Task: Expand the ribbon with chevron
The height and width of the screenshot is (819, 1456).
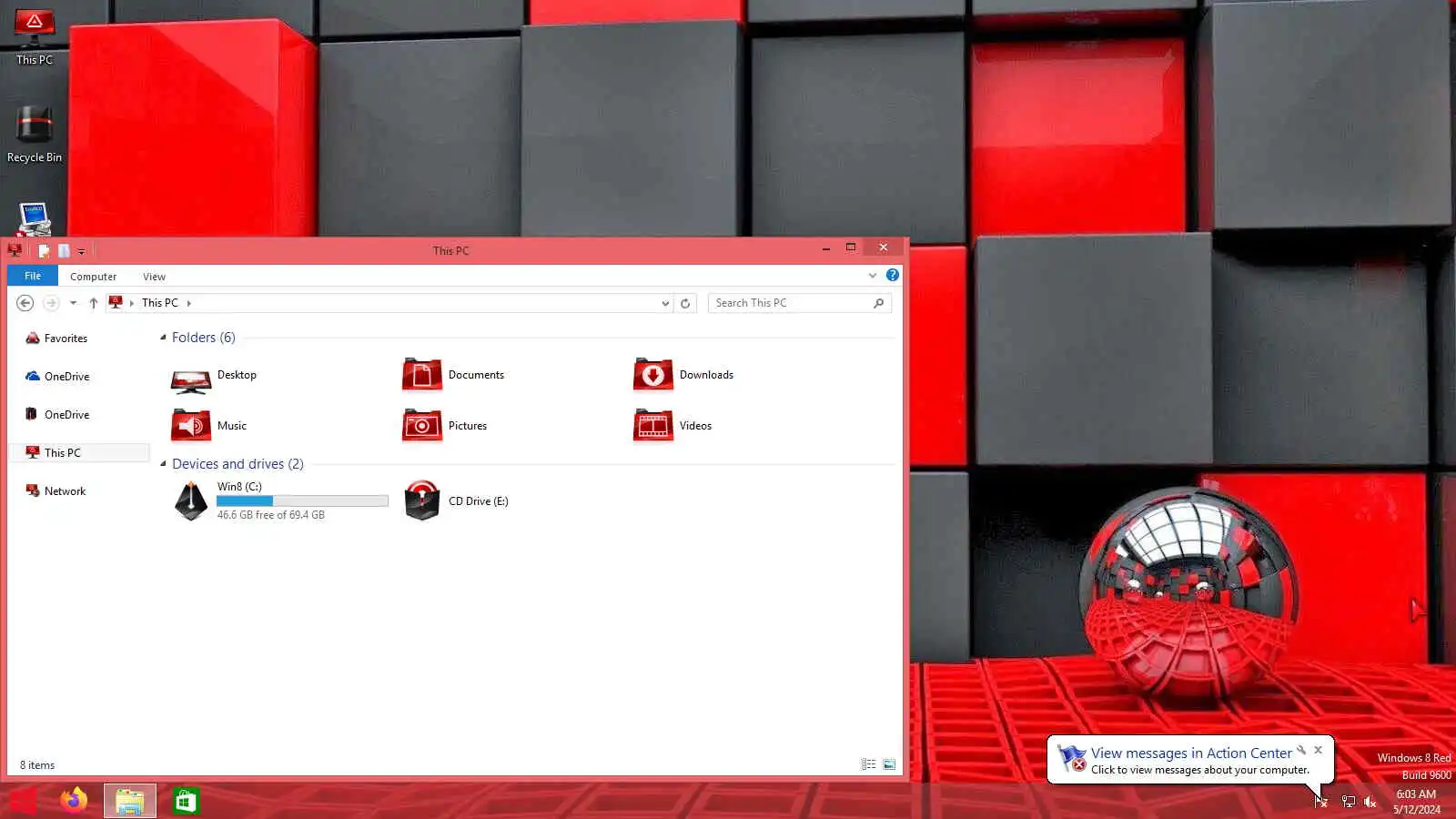Action: 873,275
